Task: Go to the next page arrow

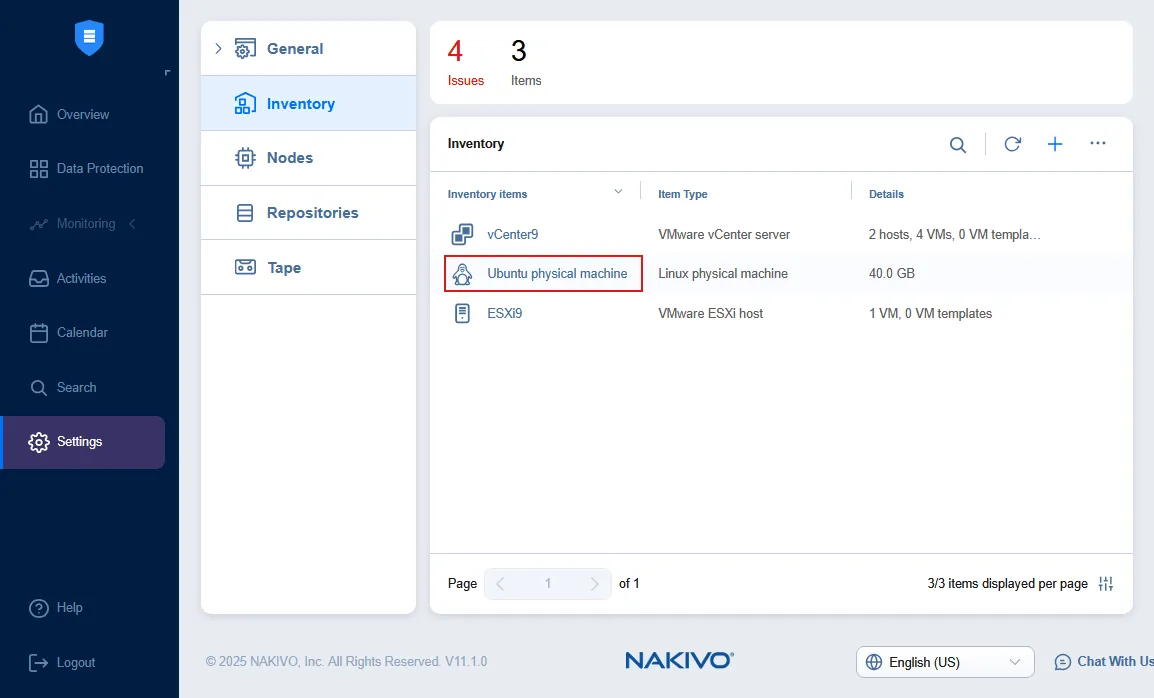Action: coord(595,584)
